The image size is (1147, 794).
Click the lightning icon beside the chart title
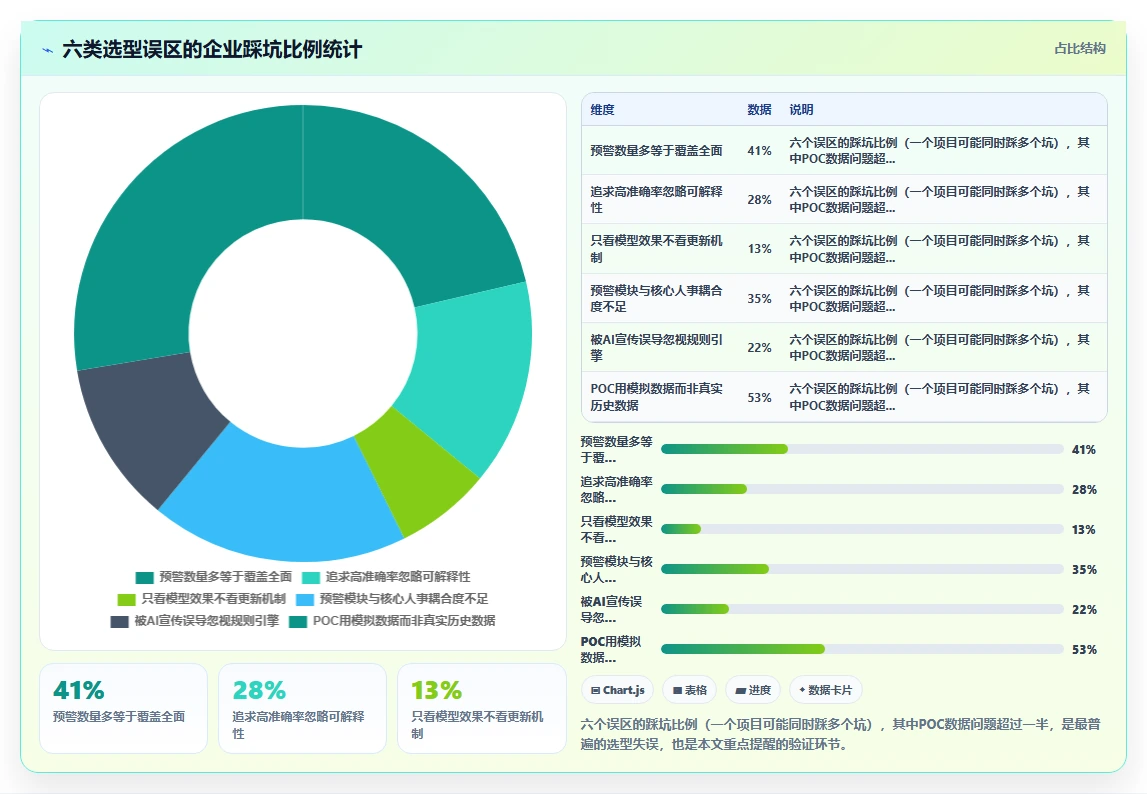[48, 50]
